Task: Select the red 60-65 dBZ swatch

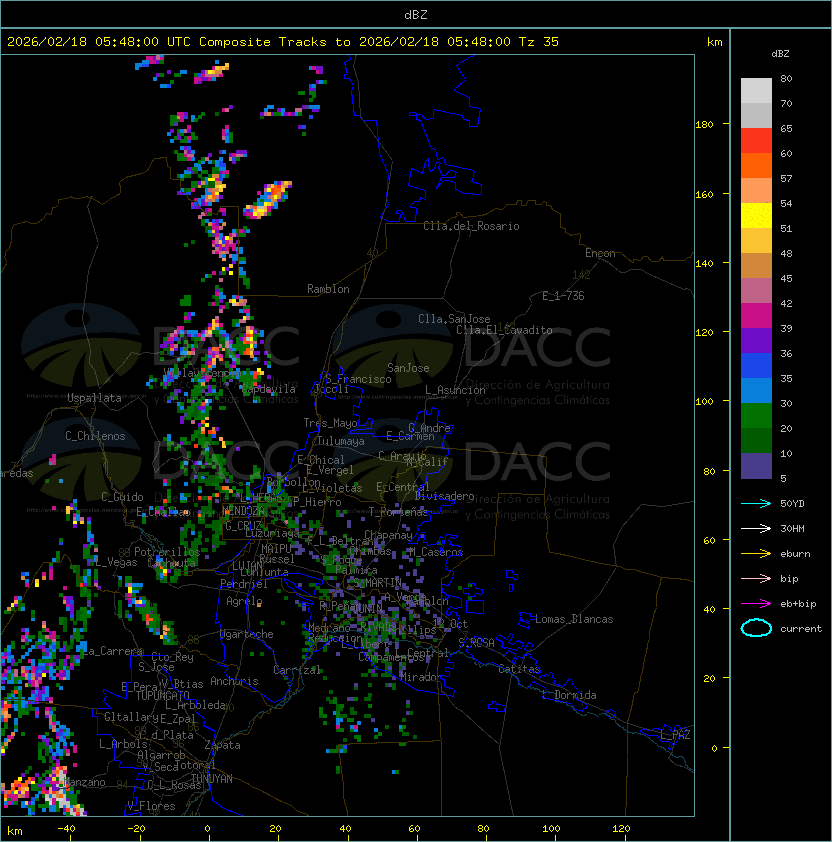Action: pos(756,141)
